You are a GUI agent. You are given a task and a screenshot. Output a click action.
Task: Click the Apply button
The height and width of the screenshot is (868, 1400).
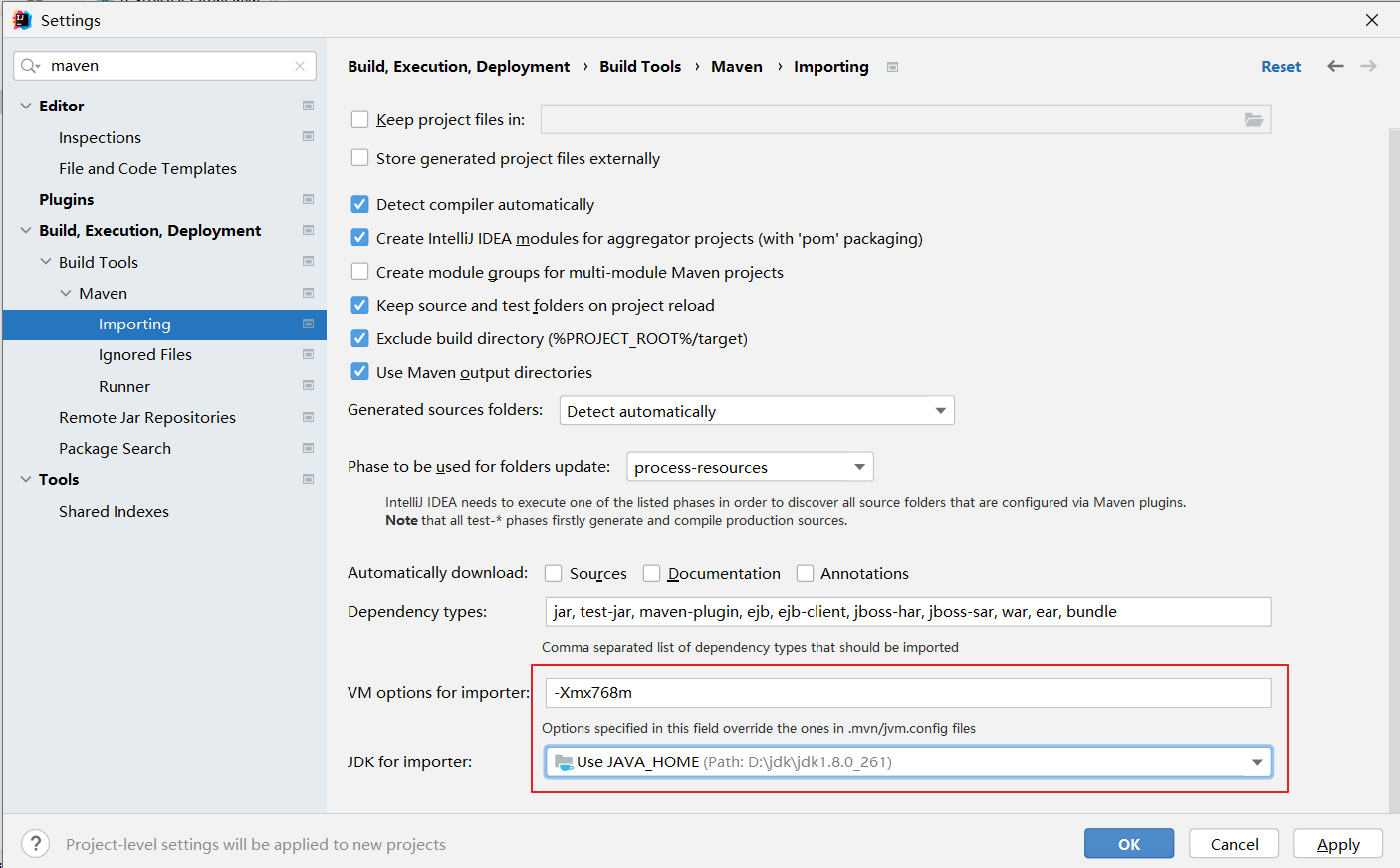(1338, 844)
